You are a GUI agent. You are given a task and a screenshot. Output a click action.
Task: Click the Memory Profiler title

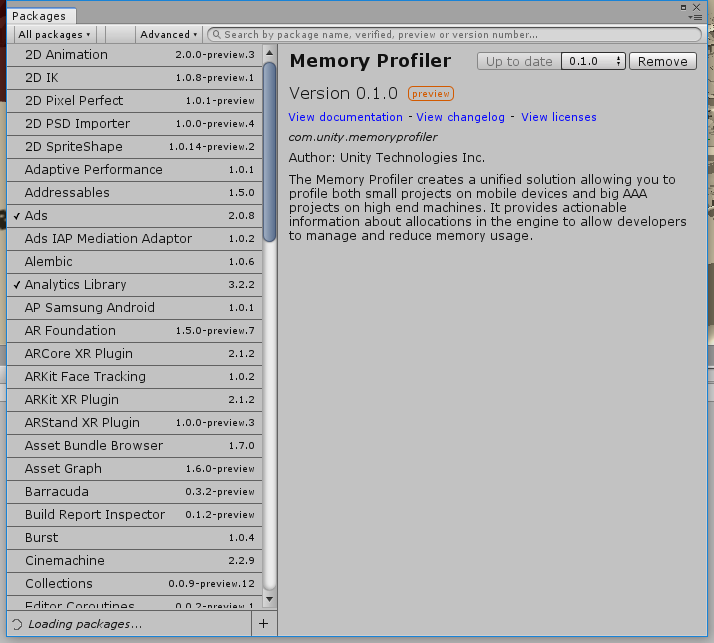point(370,61)
